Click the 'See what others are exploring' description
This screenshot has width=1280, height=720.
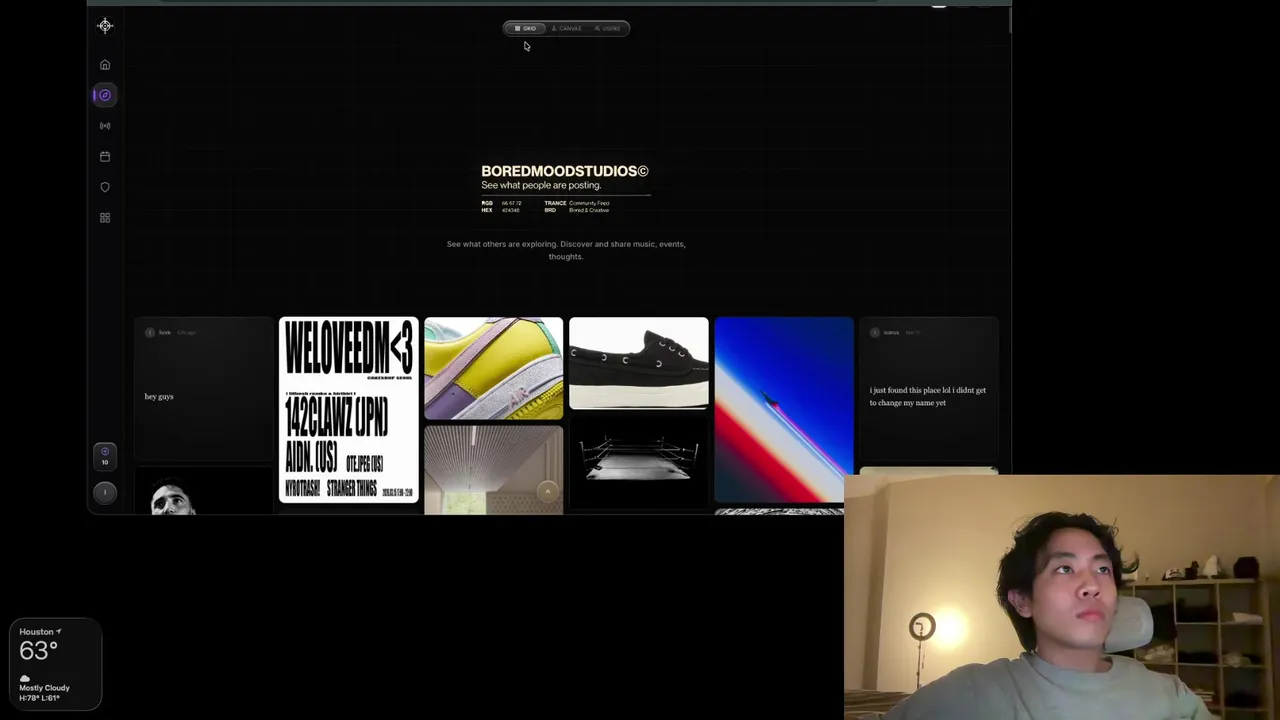(x=566, y=250)
